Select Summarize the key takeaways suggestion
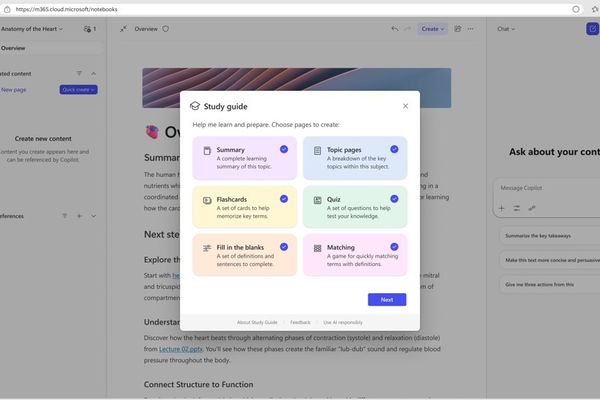600x400 pixels. click(550, 236)
